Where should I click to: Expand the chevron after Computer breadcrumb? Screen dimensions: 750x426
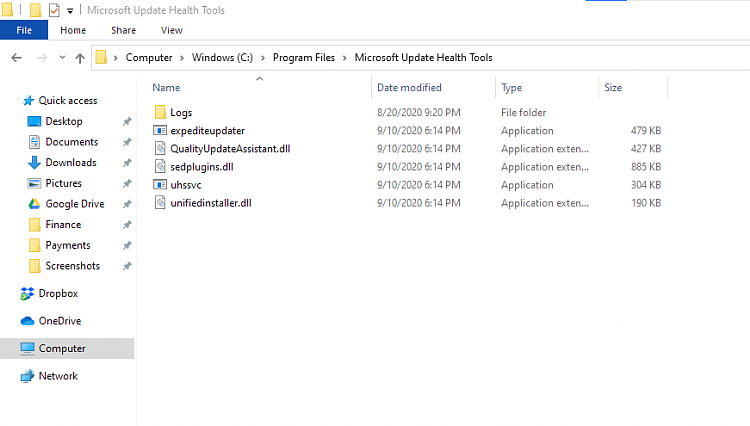(x=182, y=58)
